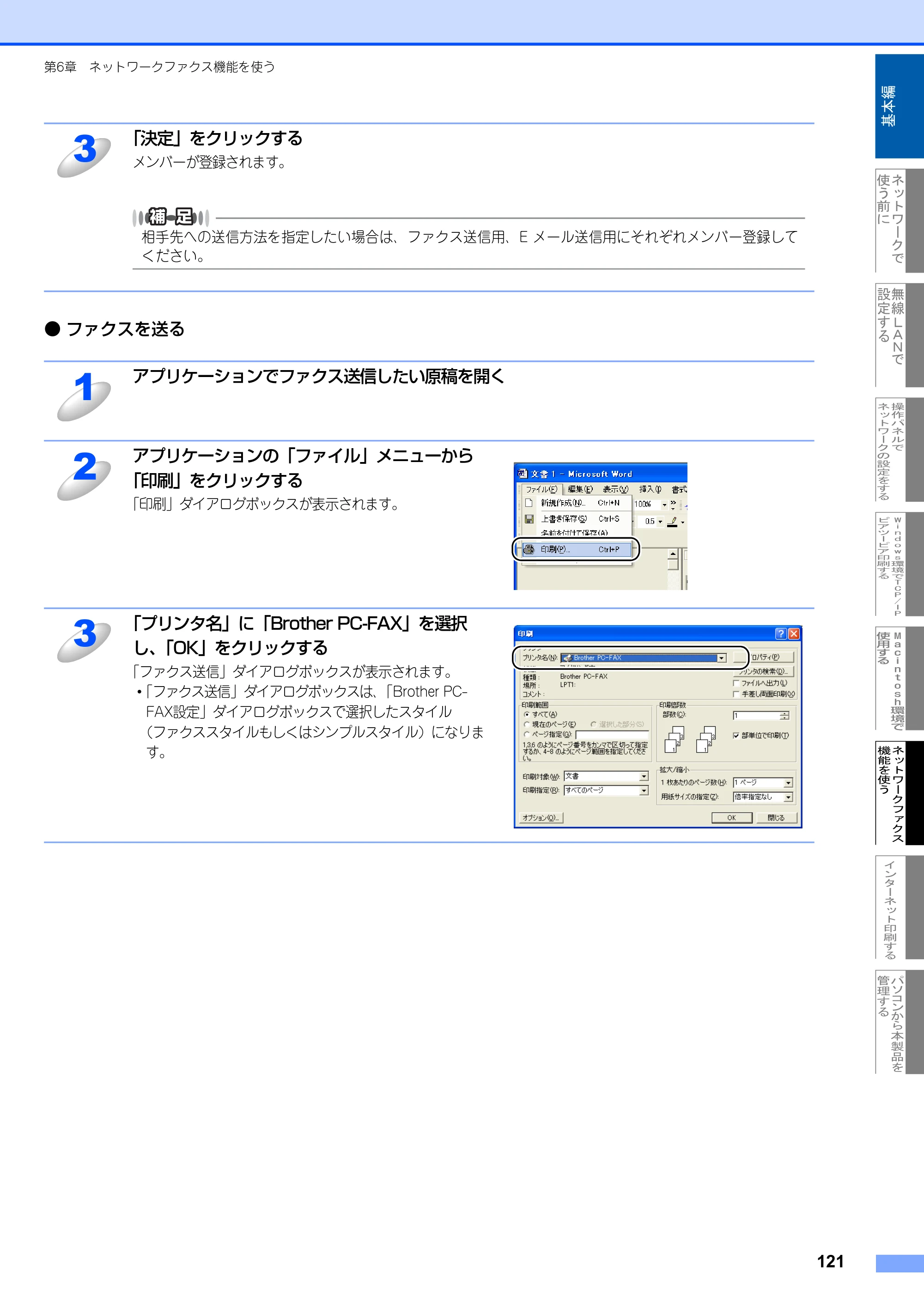Click the プロパティ button

[763, 657]
